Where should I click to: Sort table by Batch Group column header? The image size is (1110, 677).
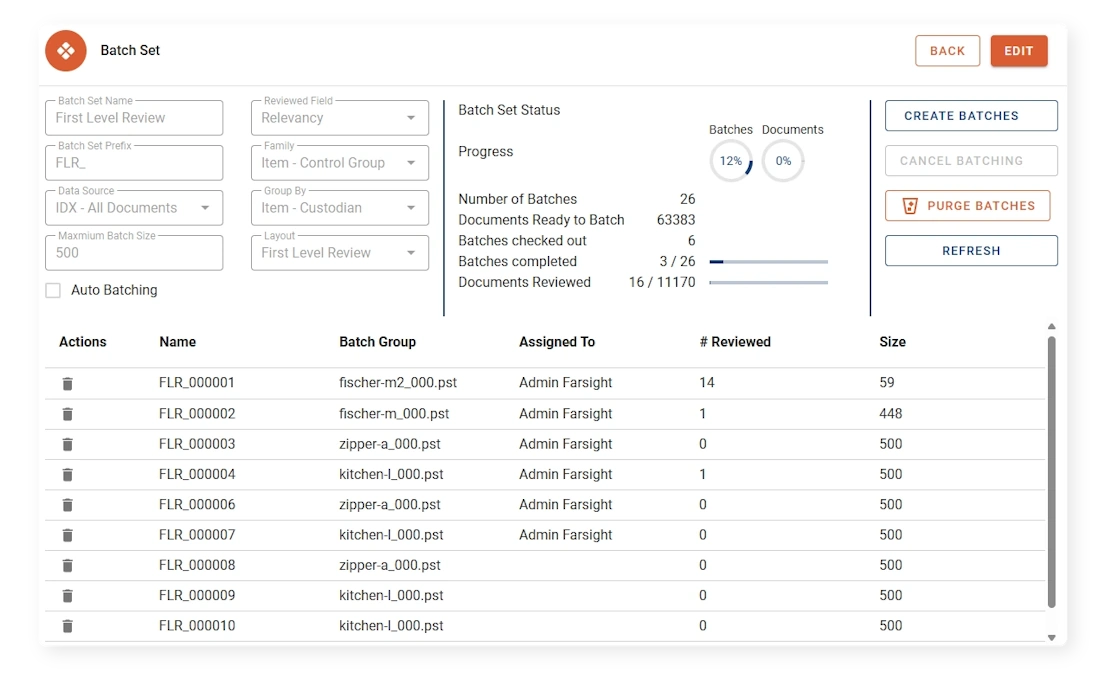377,342
